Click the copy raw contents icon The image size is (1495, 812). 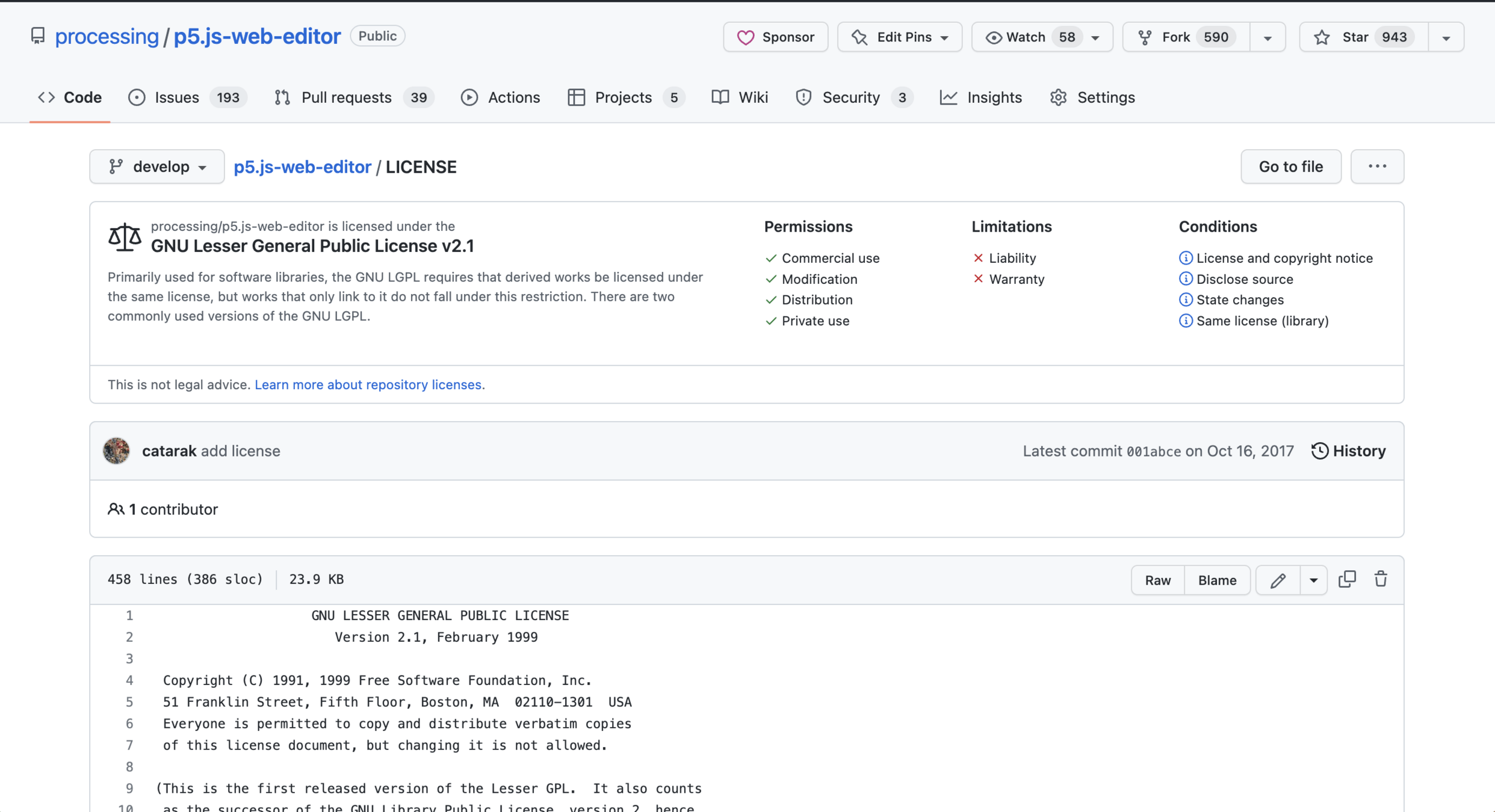click(x=1347, y=579)
